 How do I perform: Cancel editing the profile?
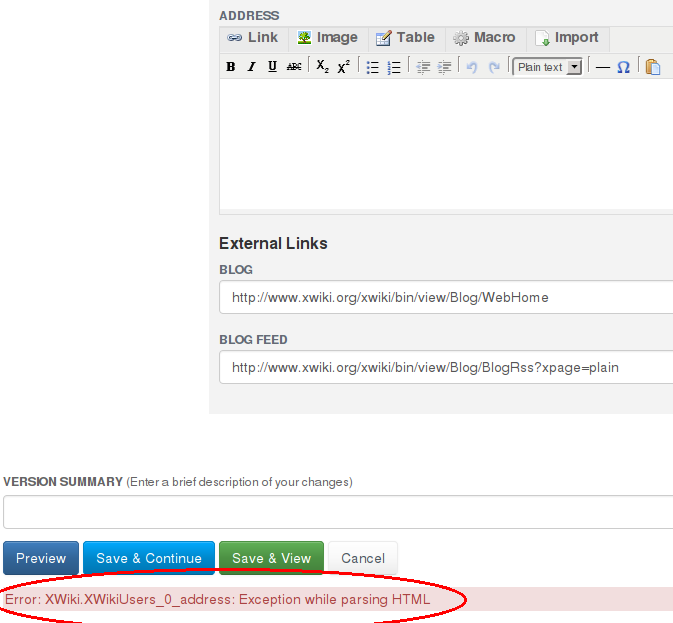[x=363, y=558]
